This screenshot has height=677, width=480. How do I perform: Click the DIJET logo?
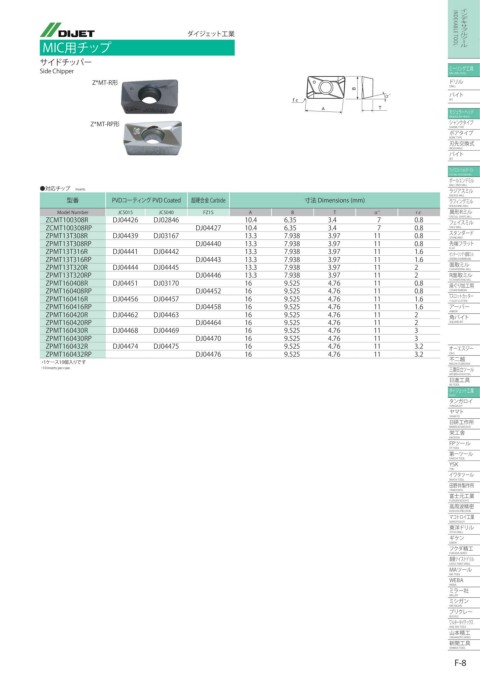coord(68,30)
